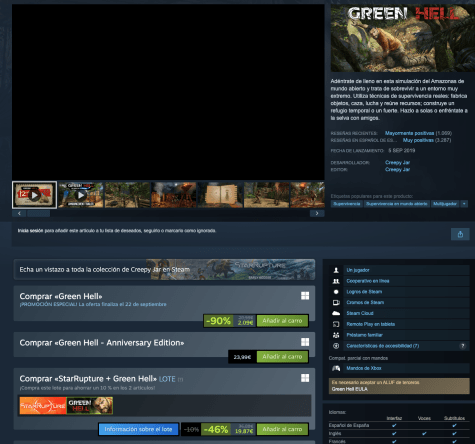Screen dimensions: 475x444
Task: Click the Comprar «Green Hell» heading
Action: tap(61, 296)
